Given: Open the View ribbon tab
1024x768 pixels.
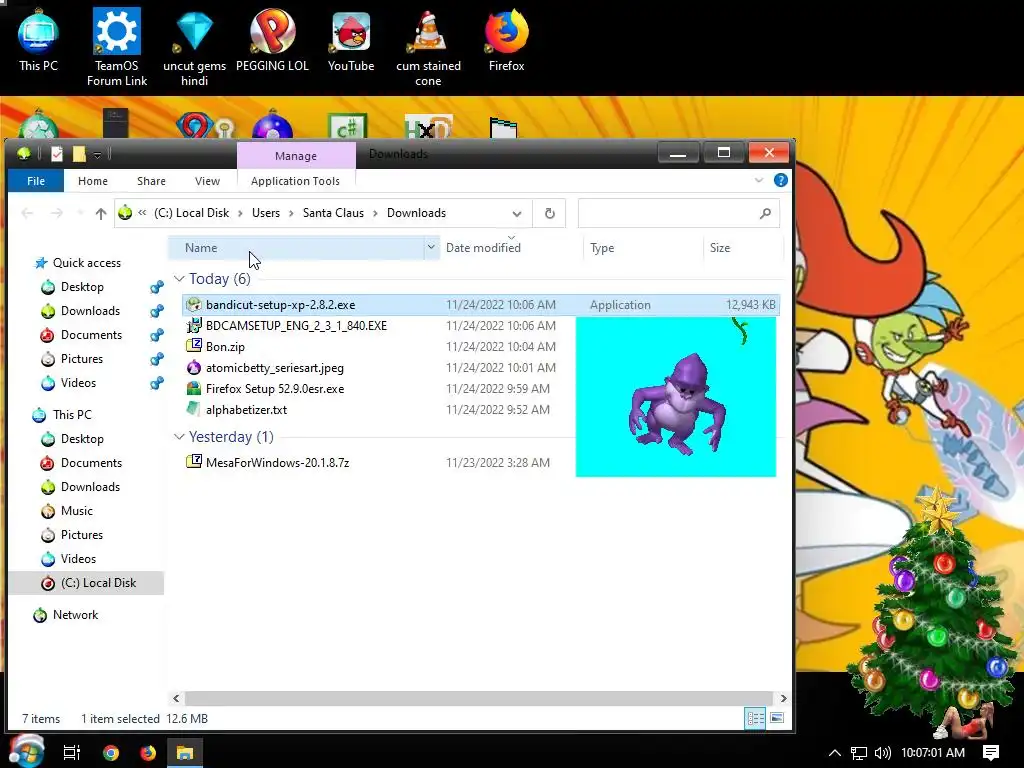Looking at the screenshot, I should pyautogui.click(x=207, y=181).
